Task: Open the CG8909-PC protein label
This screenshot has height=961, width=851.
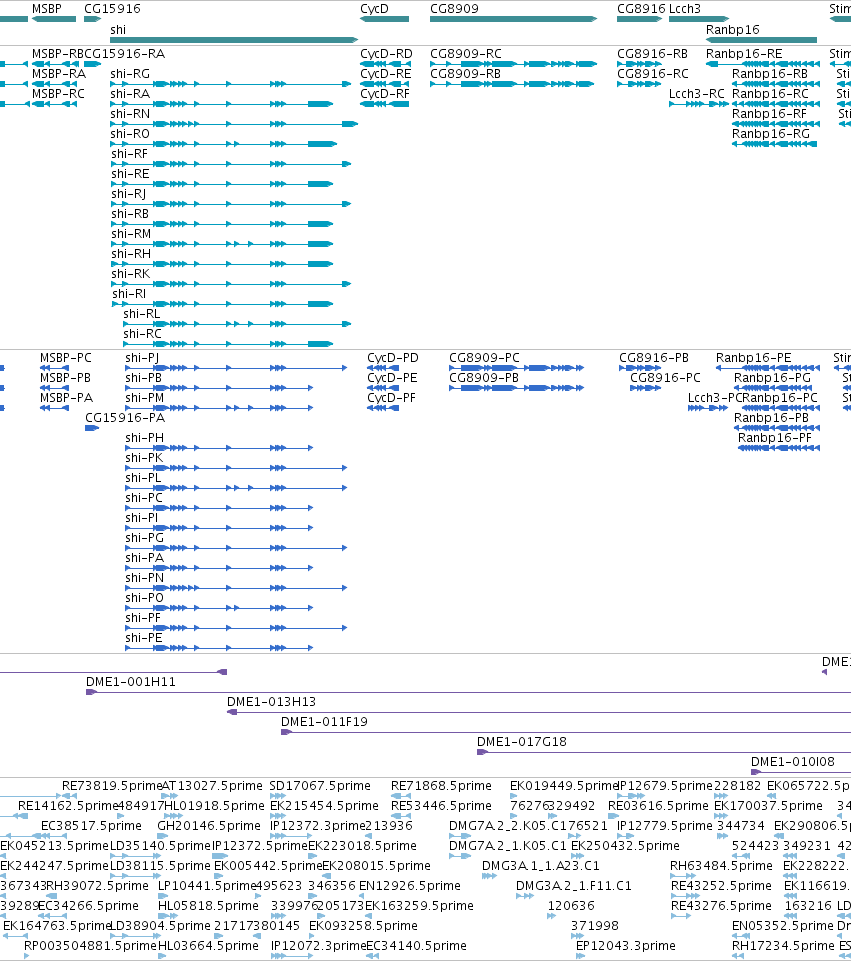Action: 484,358
